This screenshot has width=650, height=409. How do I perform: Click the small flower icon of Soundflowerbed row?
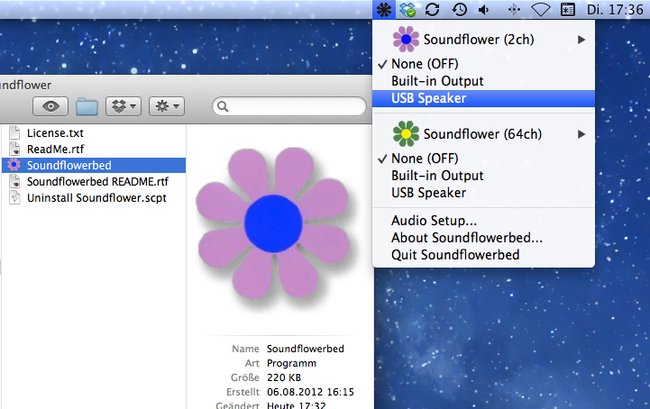point(14,165)
